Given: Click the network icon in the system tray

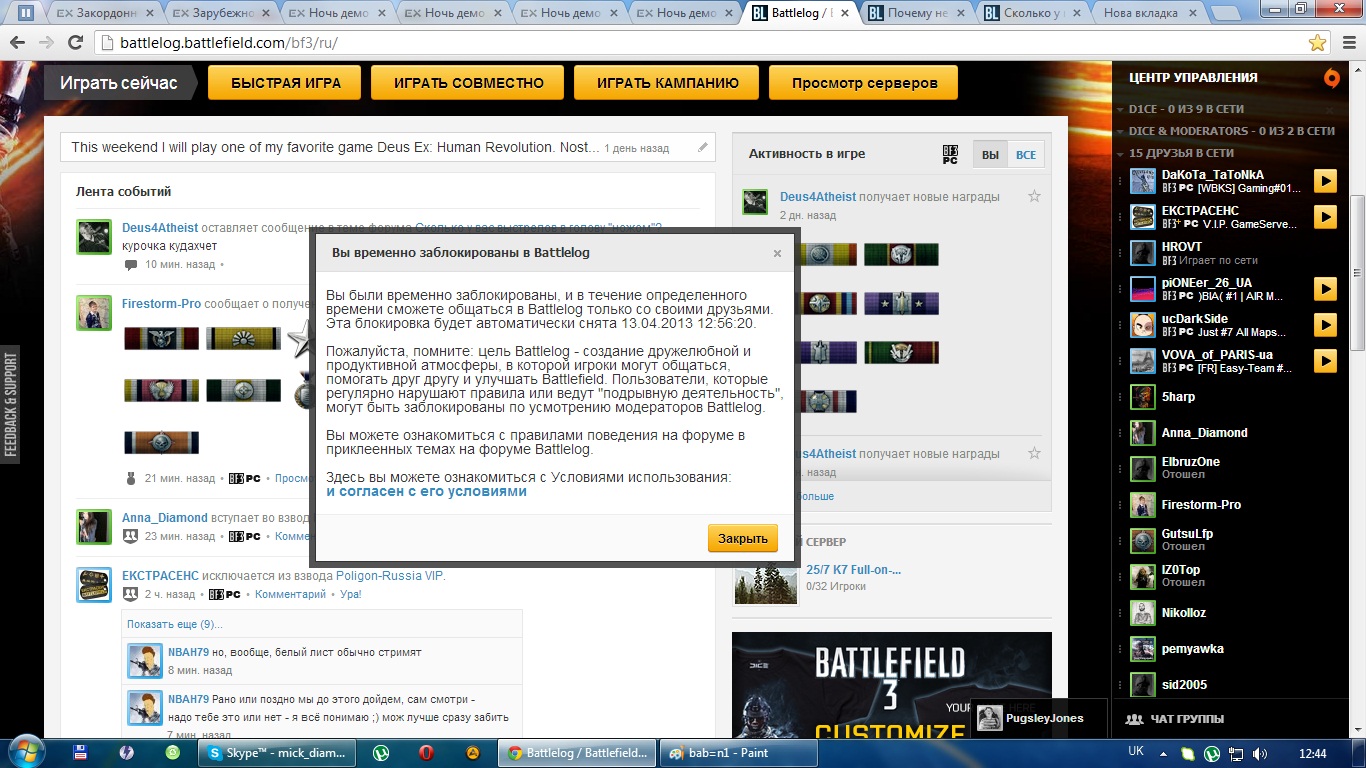Looking at the screenshot, I should 1236,753.
